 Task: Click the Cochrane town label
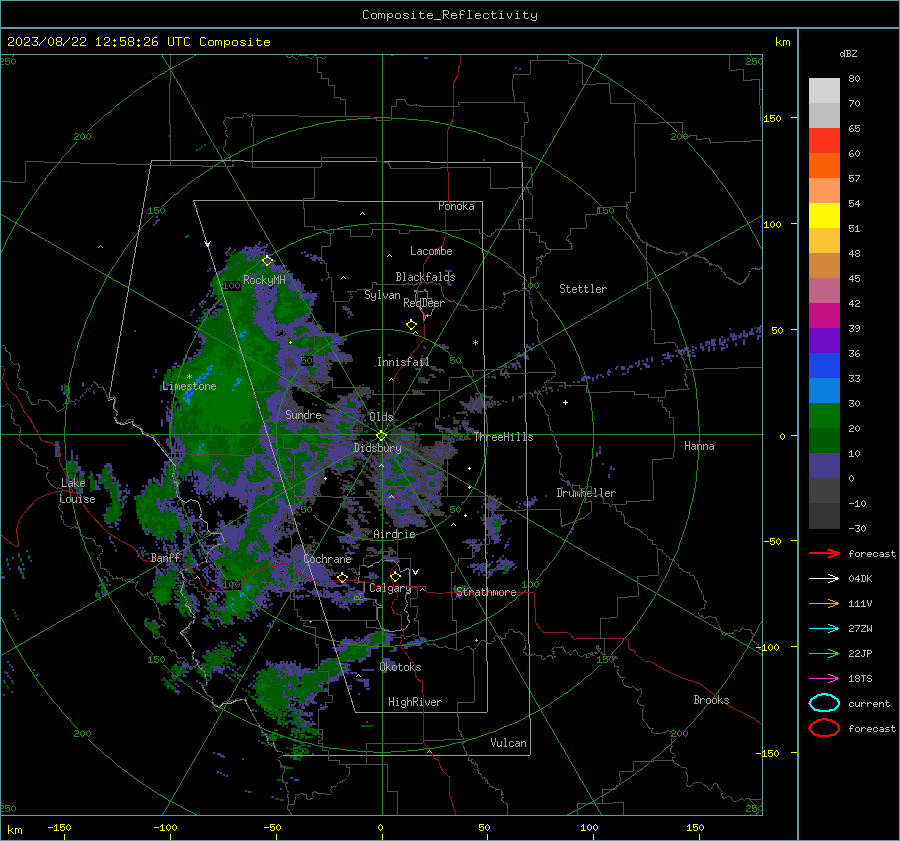[x=327, y=559]
